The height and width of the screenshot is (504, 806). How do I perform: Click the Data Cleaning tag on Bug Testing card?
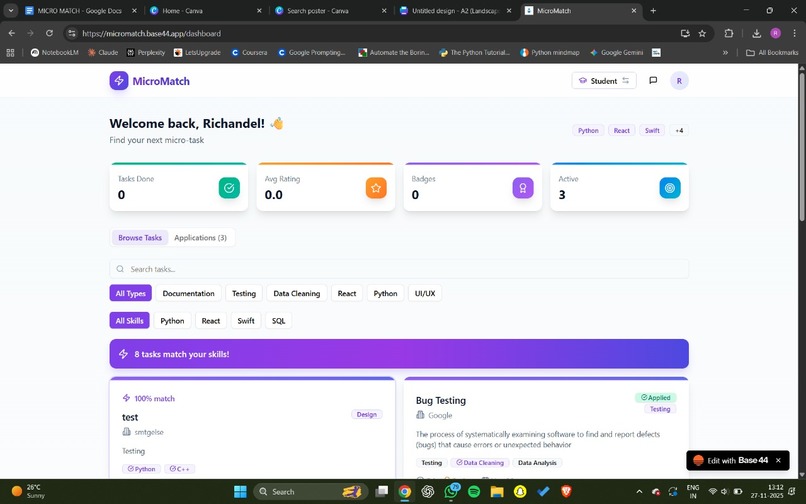[480, 463]
